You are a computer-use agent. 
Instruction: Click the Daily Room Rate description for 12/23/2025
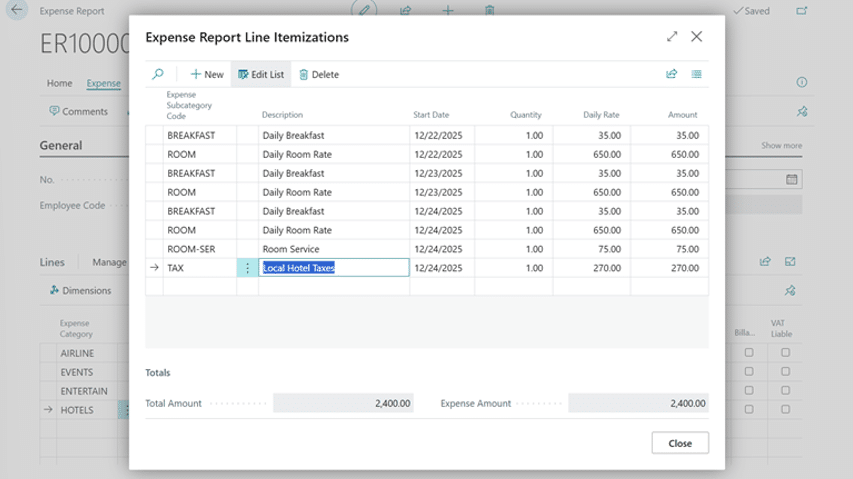tap(297, 192)
